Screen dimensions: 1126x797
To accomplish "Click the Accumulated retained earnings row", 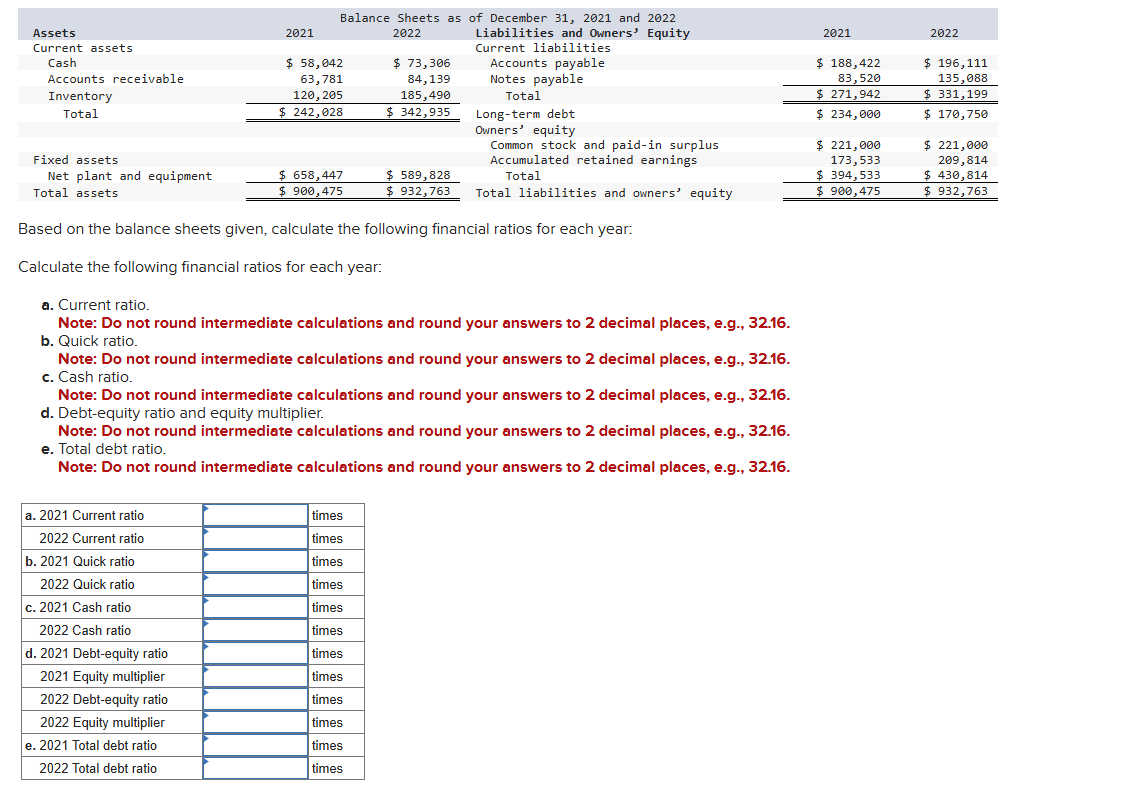I will coord(595,159).
